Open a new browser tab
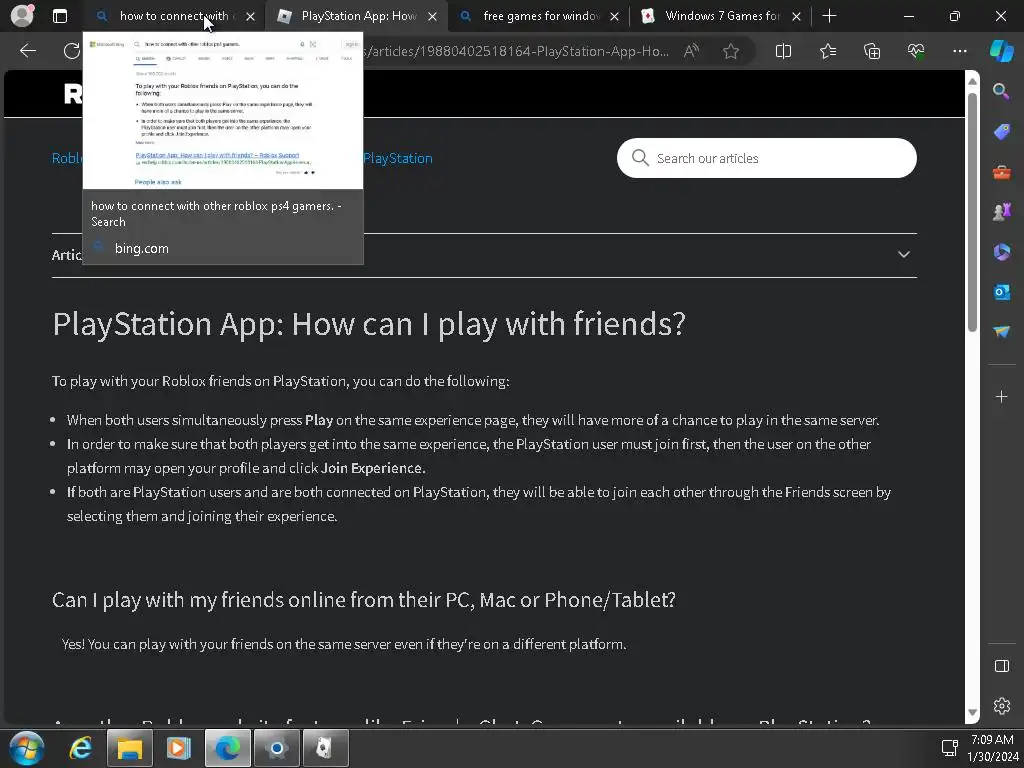Screen dimensions: 1024x768 click(829, 16)
